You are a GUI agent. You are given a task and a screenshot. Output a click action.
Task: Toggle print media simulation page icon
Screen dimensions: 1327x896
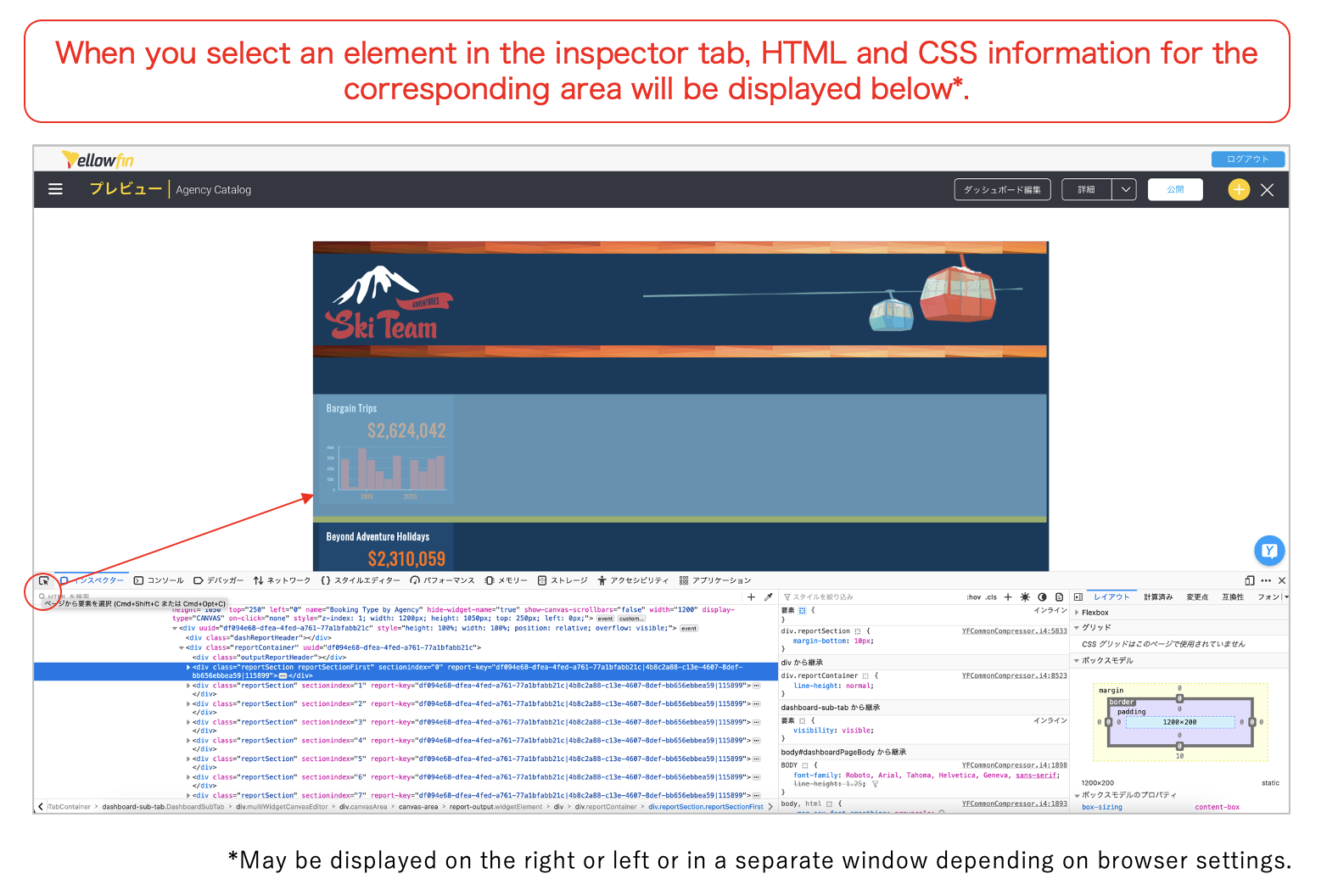coord(1059,597)
